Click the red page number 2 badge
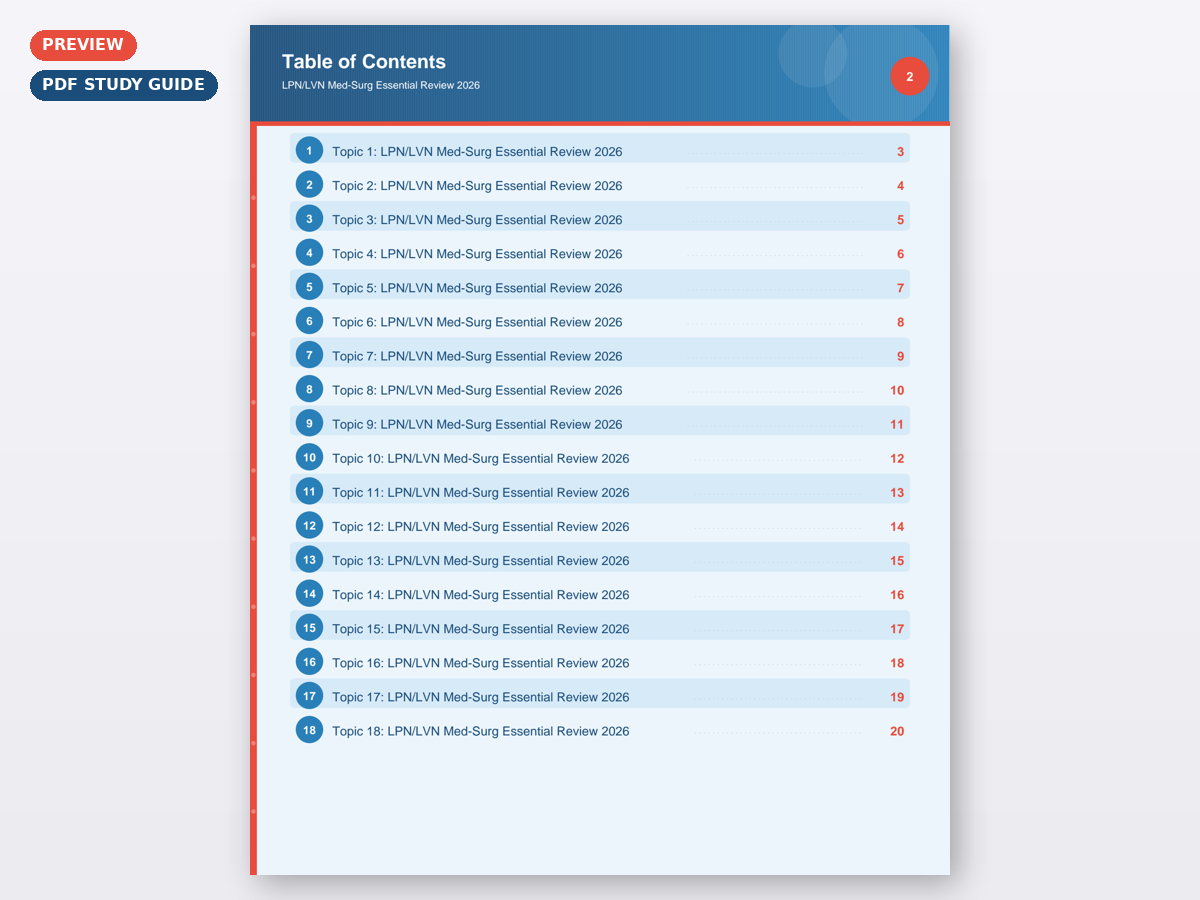1200x900 pixels. 909,77
